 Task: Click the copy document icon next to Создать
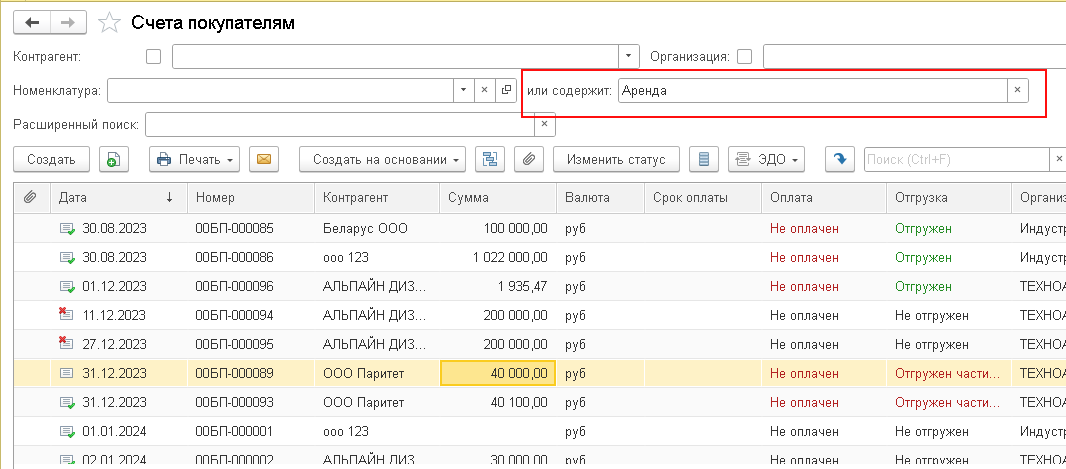tap(114, 159)
